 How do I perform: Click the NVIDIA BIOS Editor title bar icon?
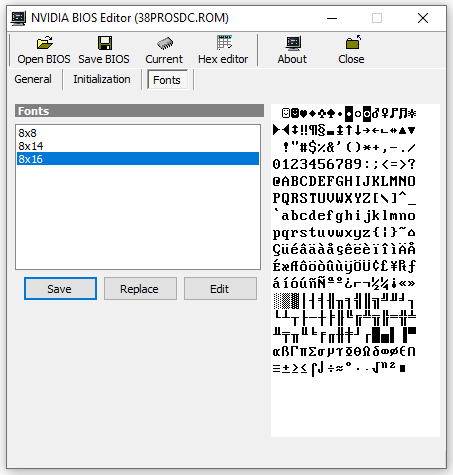(18, 18)
